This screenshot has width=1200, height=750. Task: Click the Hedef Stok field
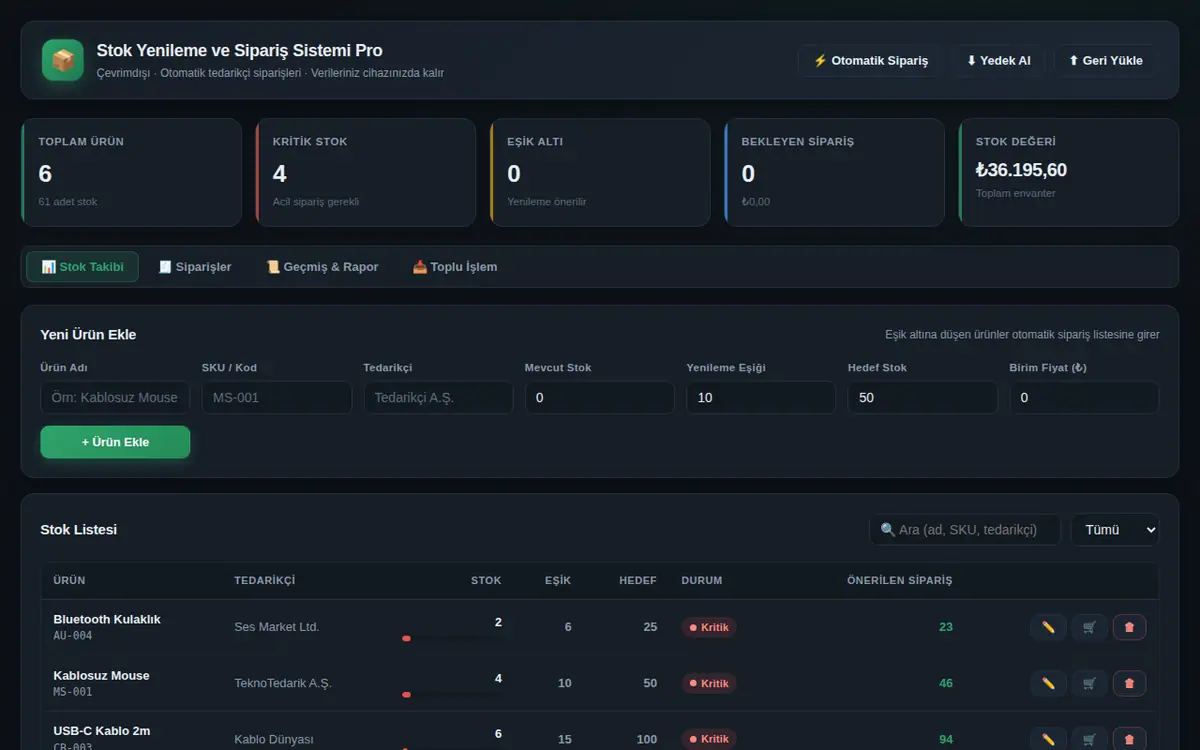pyautogui.click(x=923, y=398)
